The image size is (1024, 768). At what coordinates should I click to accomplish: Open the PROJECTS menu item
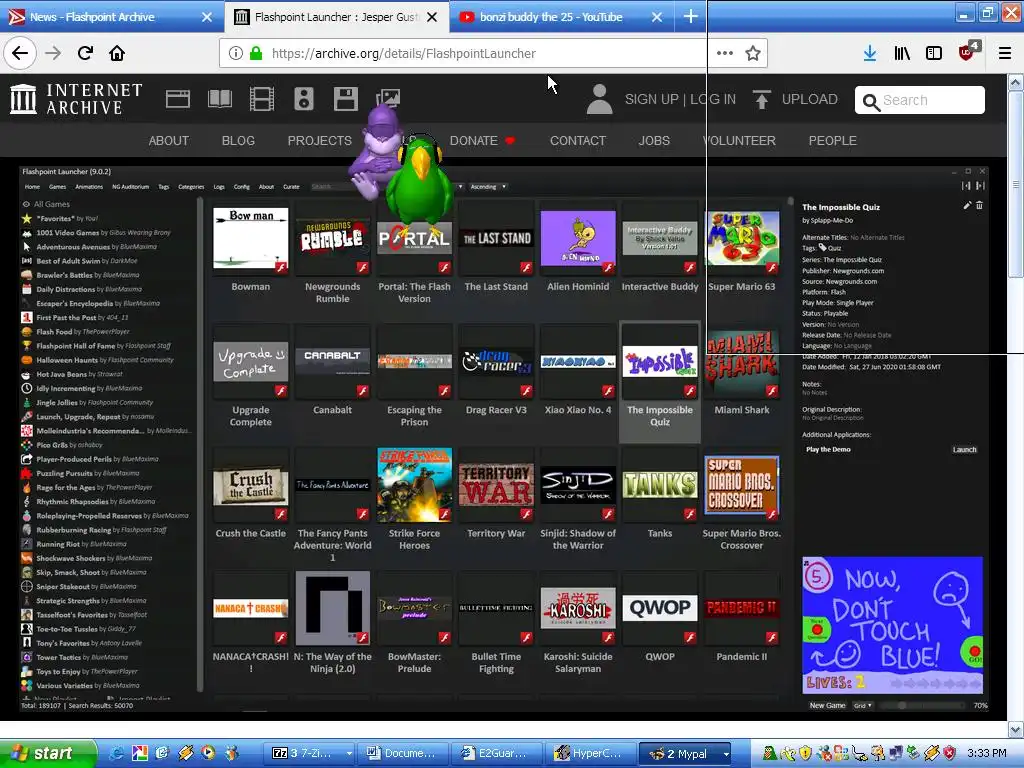tap(319, 140)
